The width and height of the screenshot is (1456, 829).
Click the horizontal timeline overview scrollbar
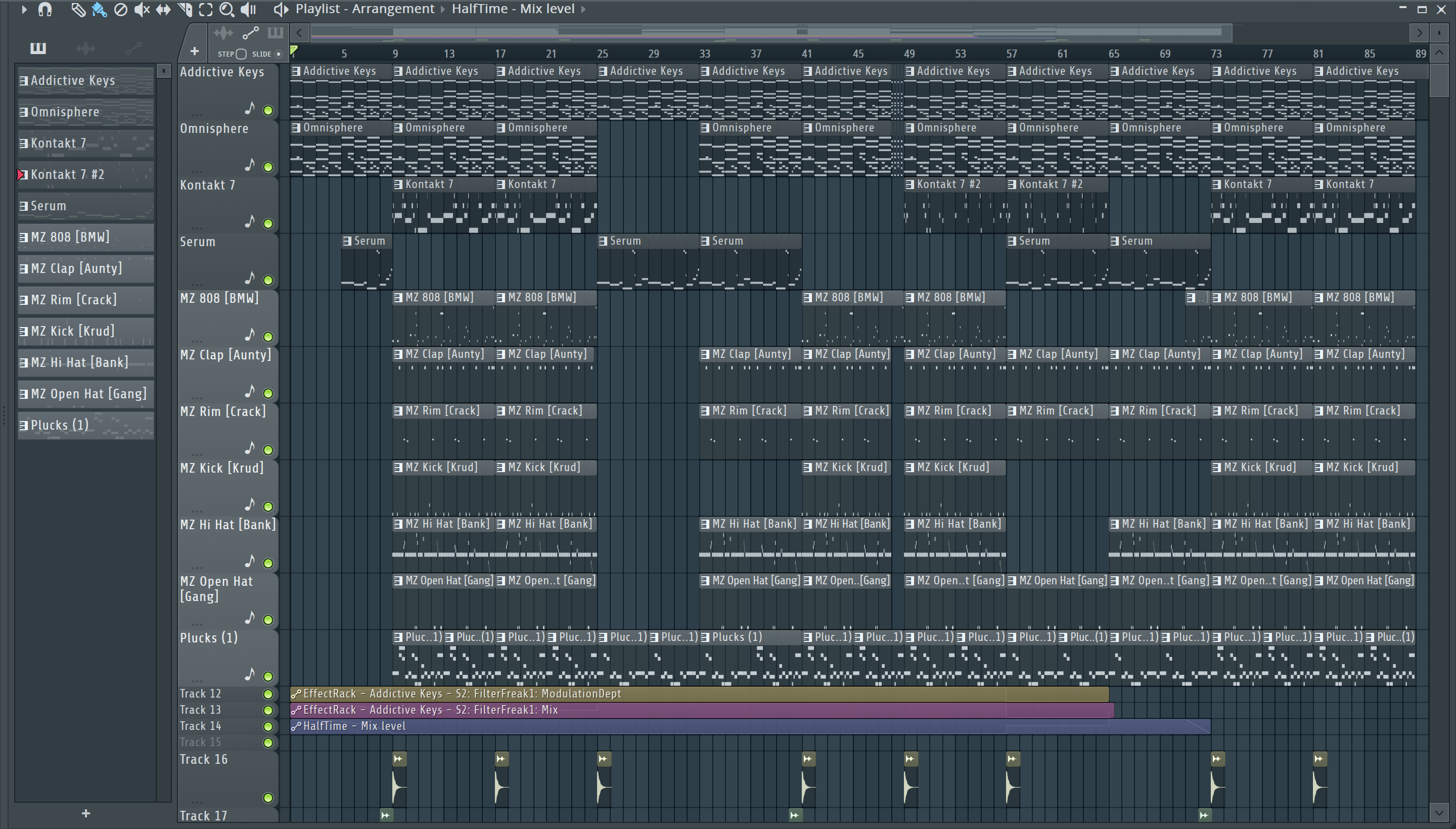771,32
